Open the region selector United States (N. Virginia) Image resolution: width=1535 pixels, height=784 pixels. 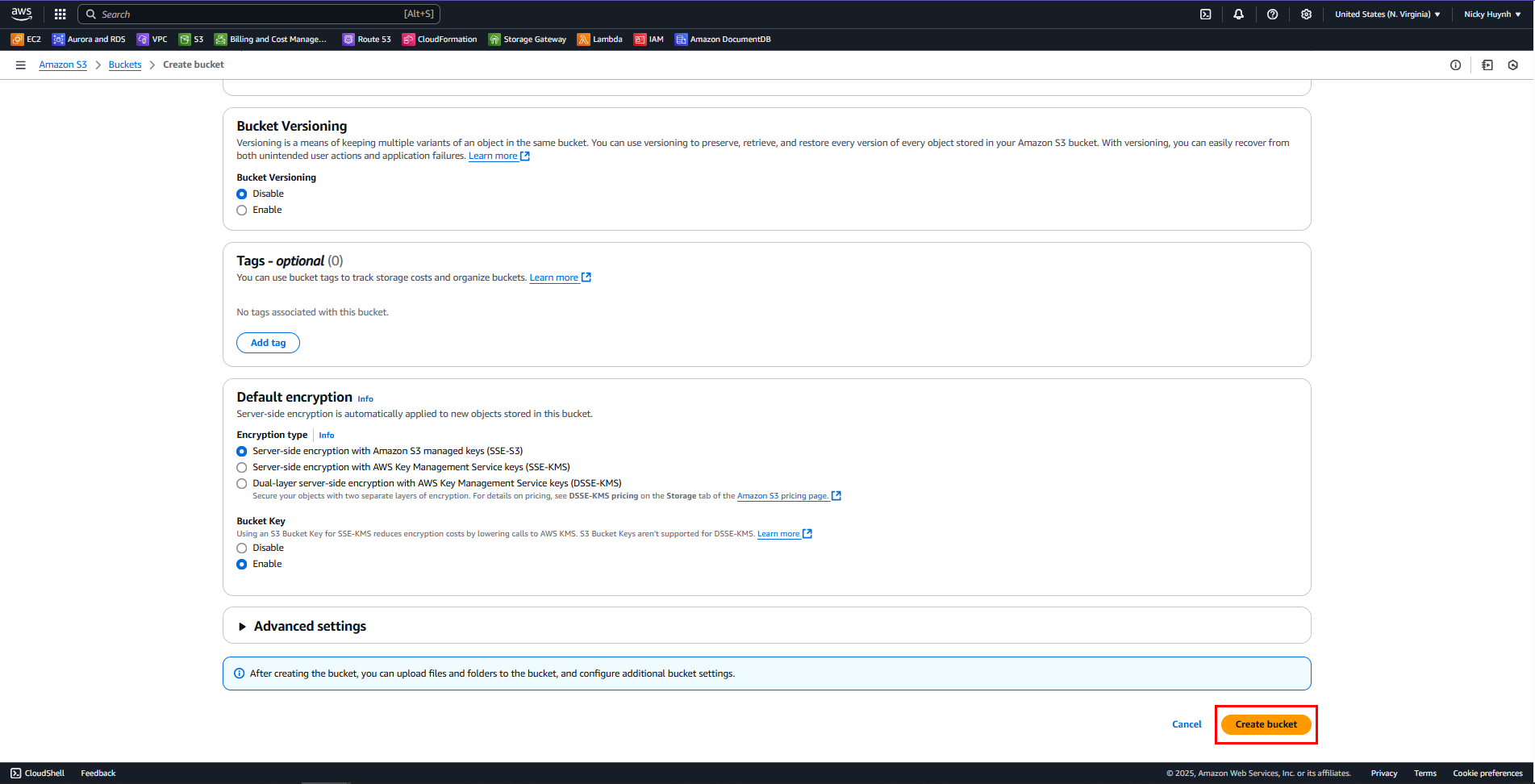point(1387,15)
